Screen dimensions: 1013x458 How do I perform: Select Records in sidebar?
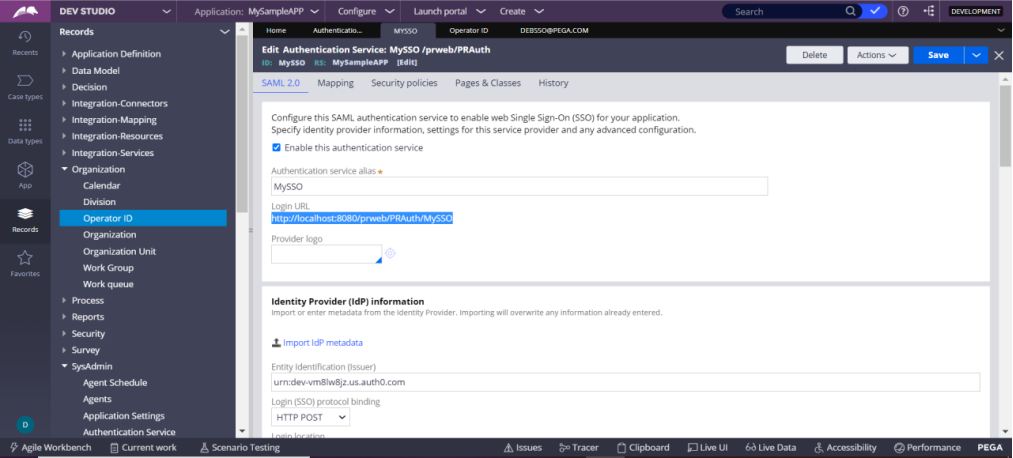tap(25, 220)
